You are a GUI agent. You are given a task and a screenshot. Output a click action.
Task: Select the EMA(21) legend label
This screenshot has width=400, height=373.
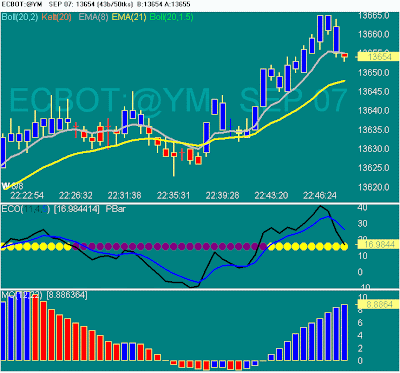pyautogui.click(x=129, y=17)
